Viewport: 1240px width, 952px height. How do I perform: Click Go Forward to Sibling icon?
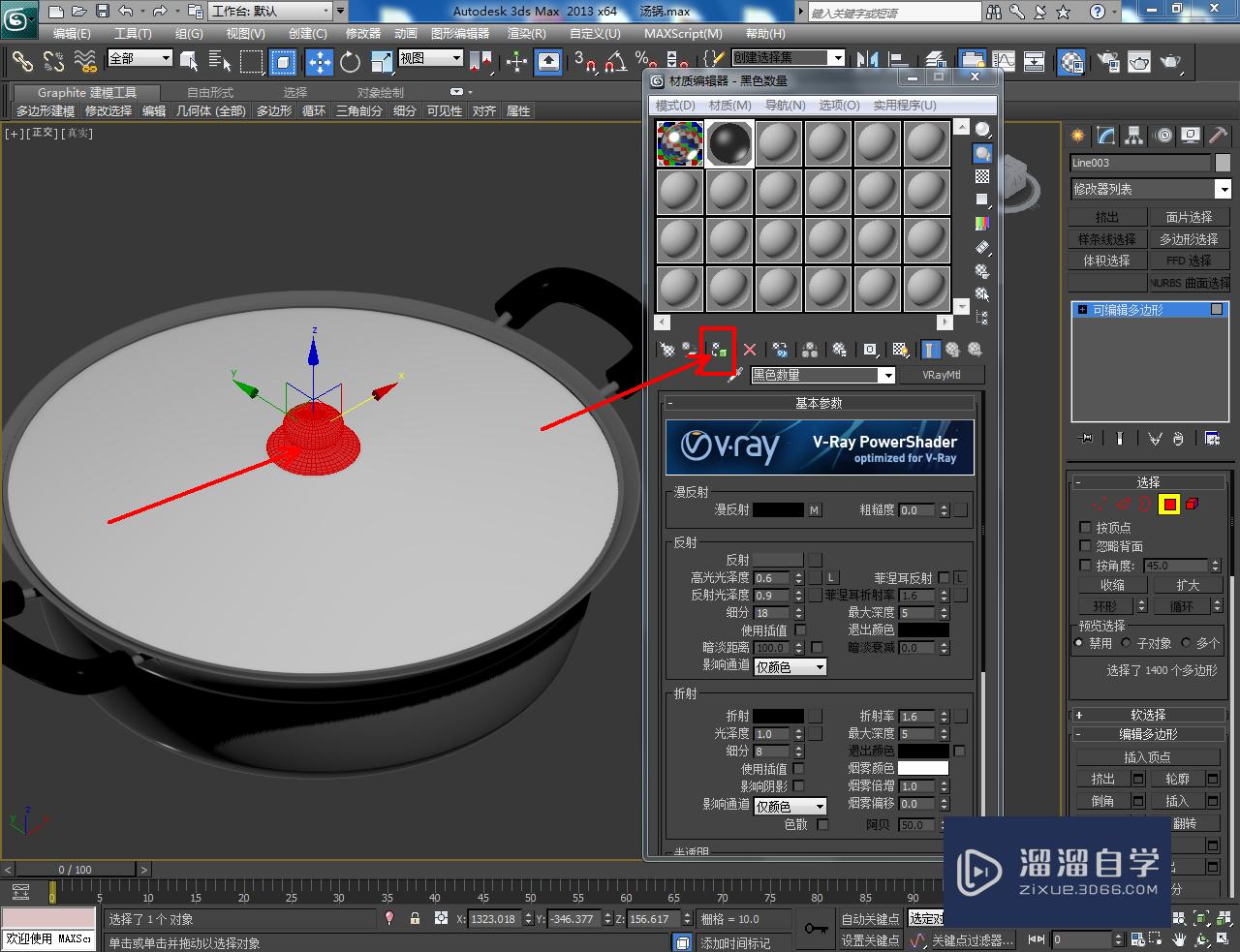coord(975,350)
